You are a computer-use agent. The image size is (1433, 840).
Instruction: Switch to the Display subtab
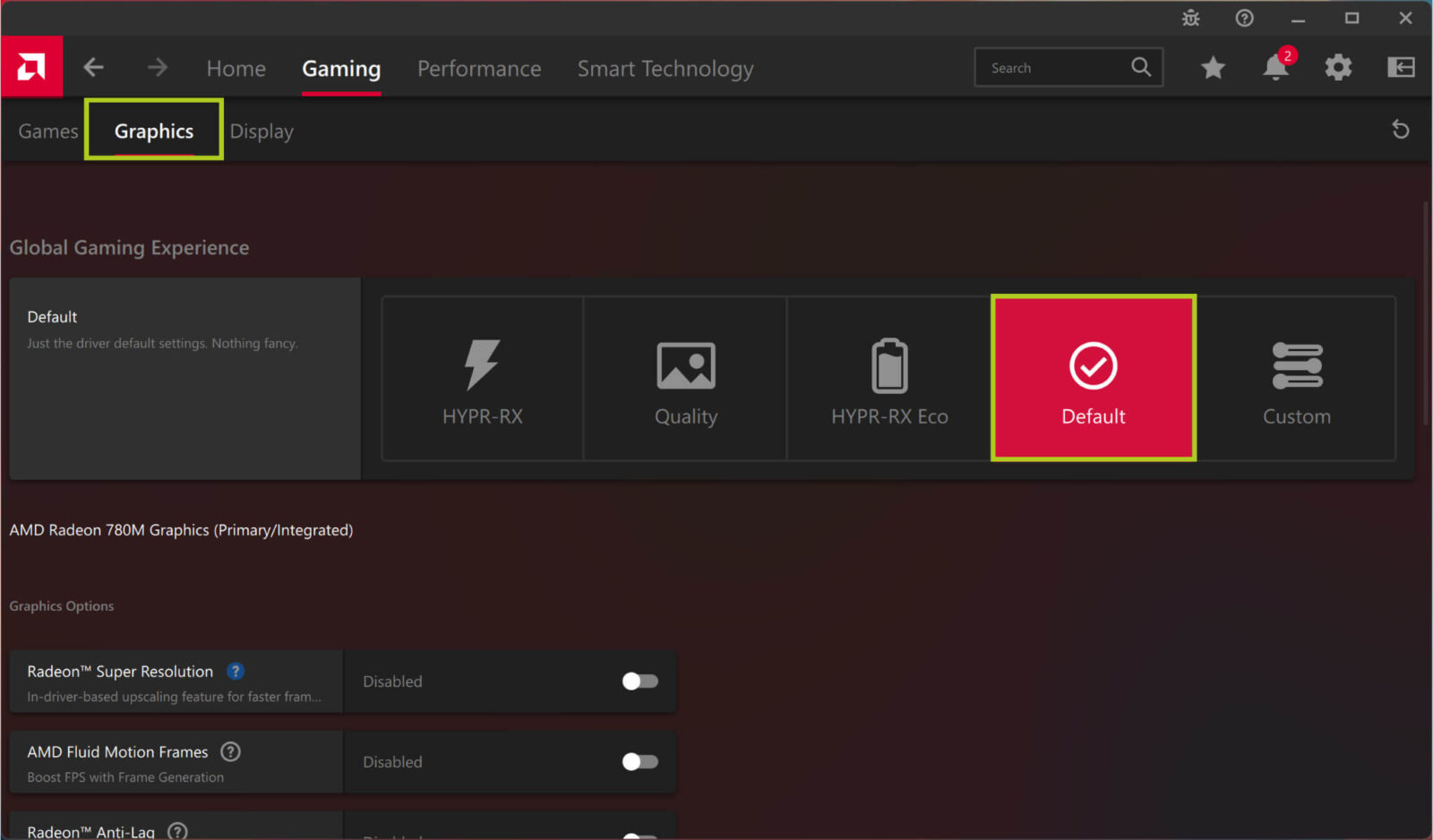(x=262, y=131)
